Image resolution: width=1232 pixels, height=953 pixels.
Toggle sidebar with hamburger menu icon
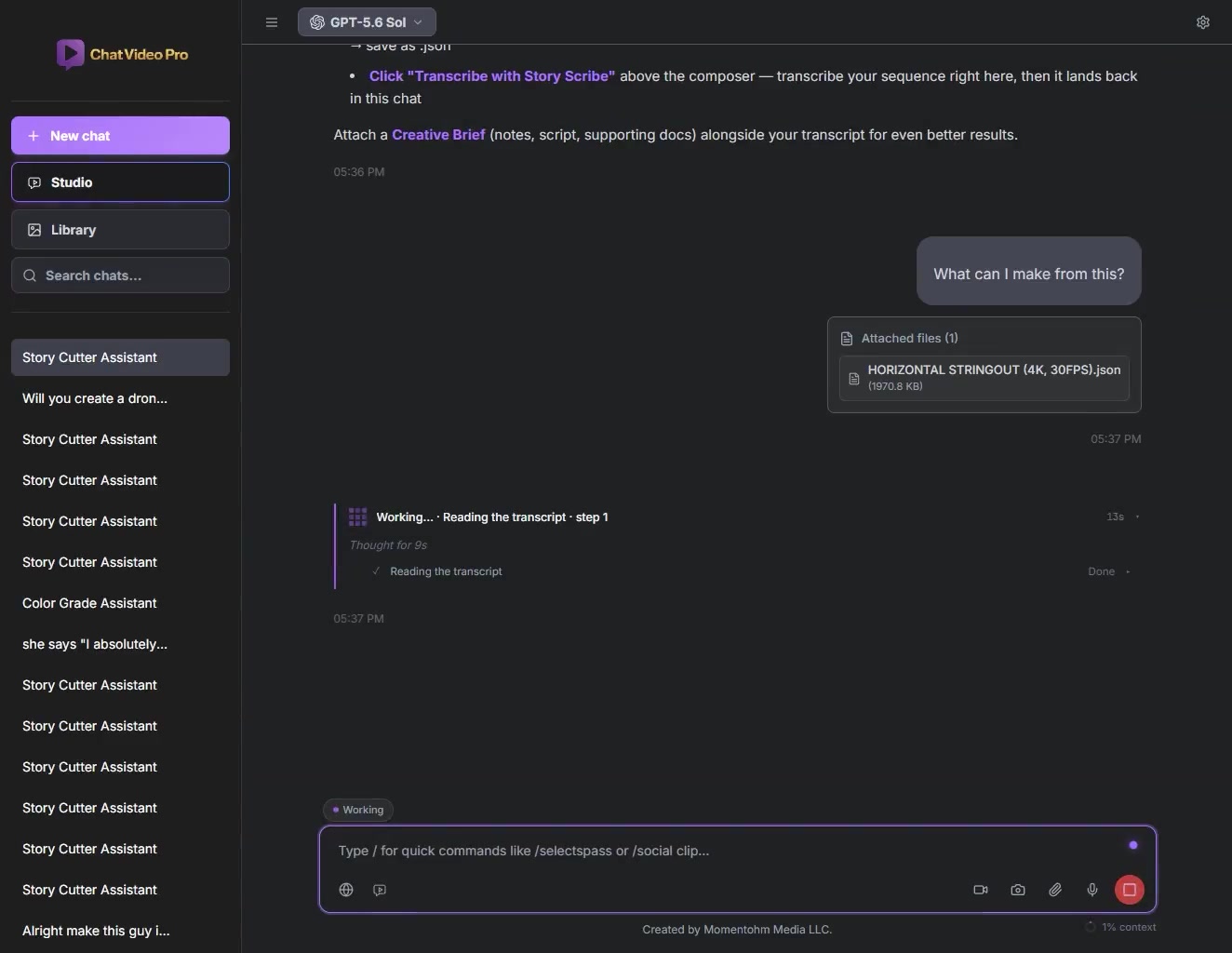272,22
